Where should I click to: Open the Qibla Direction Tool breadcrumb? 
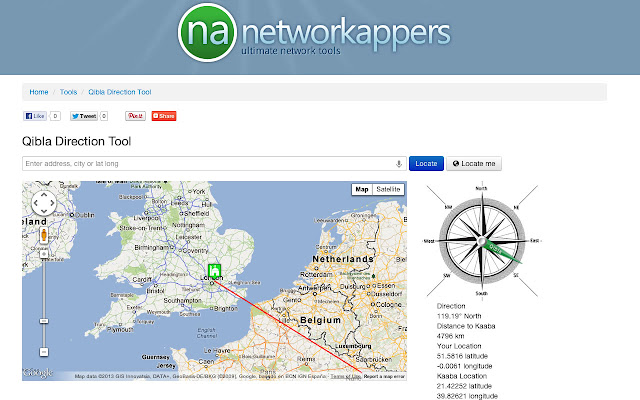pyautogui.click(x=120, y=92)
